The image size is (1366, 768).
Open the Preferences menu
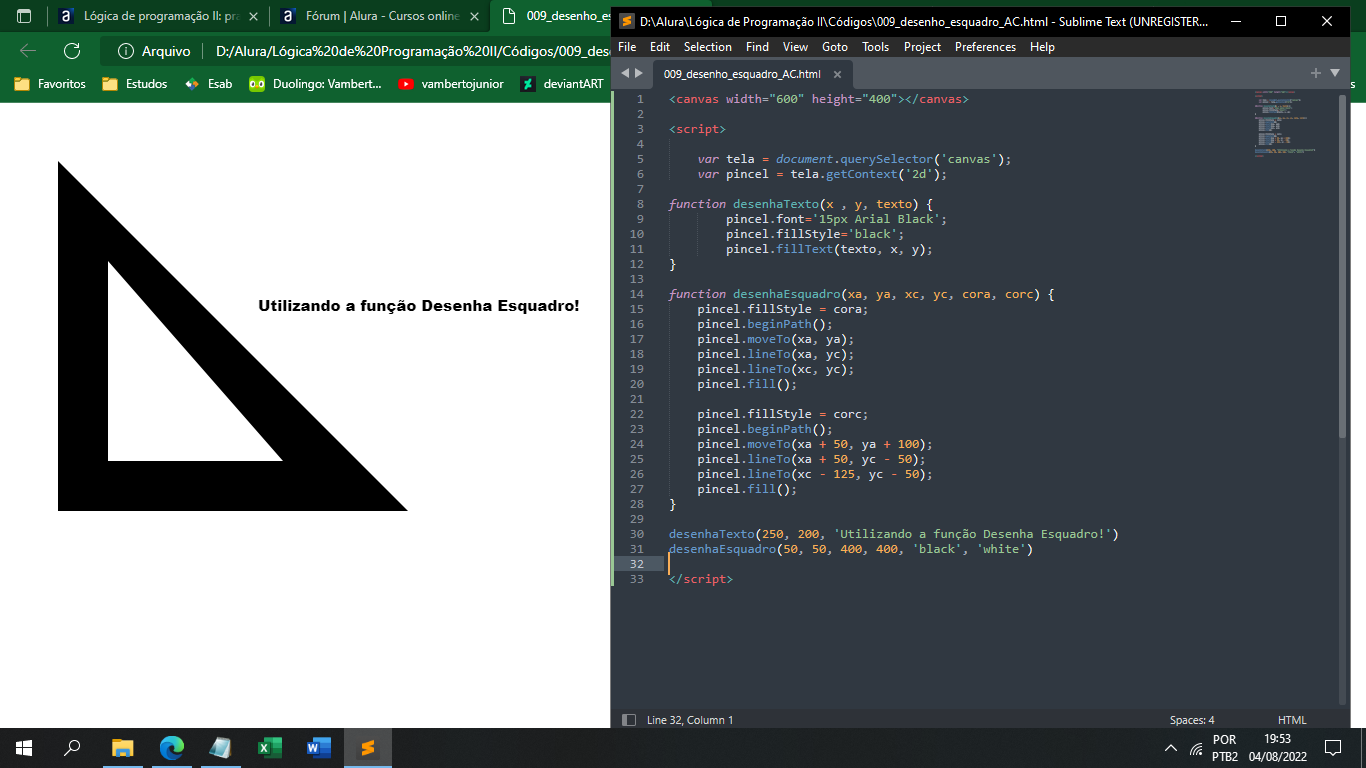point(986,47)
